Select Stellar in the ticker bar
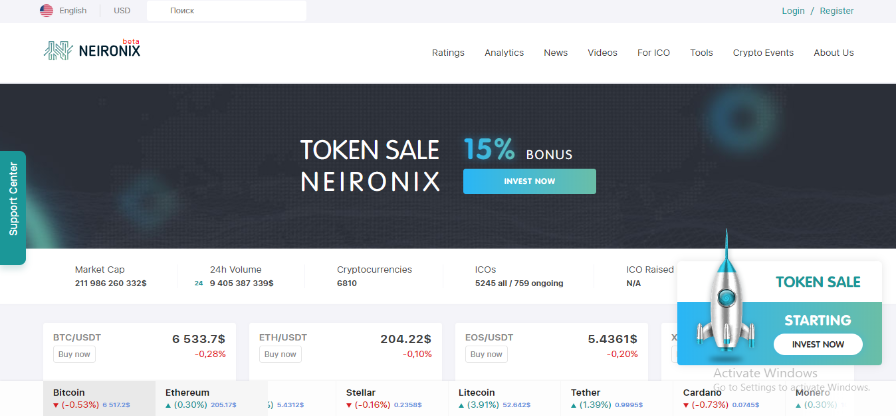Image resolution: width=896 pixels, height=416 pixels. tap(390, 398)
